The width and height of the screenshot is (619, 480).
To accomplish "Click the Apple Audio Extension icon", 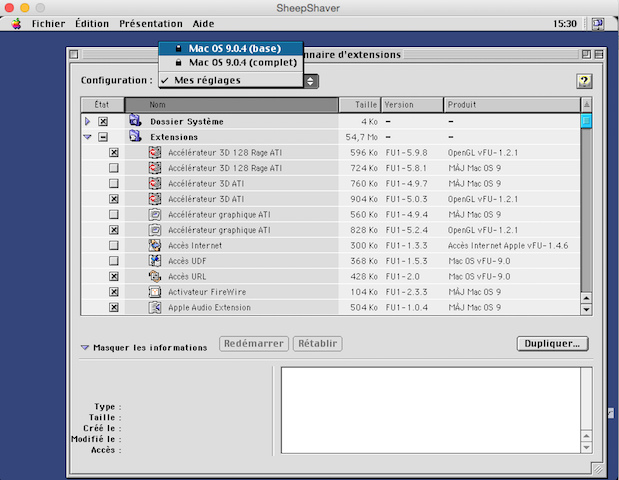I will tap(155, 307).
